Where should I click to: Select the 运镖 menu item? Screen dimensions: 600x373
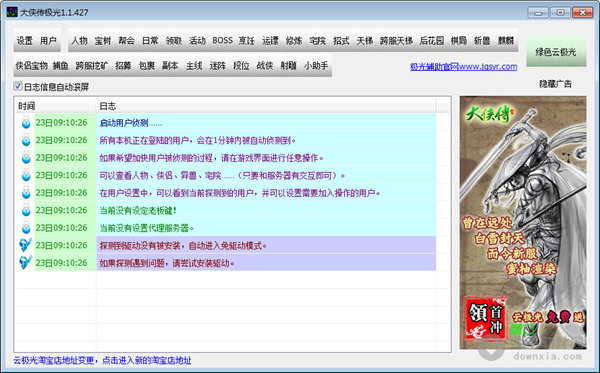coord(270,41)
